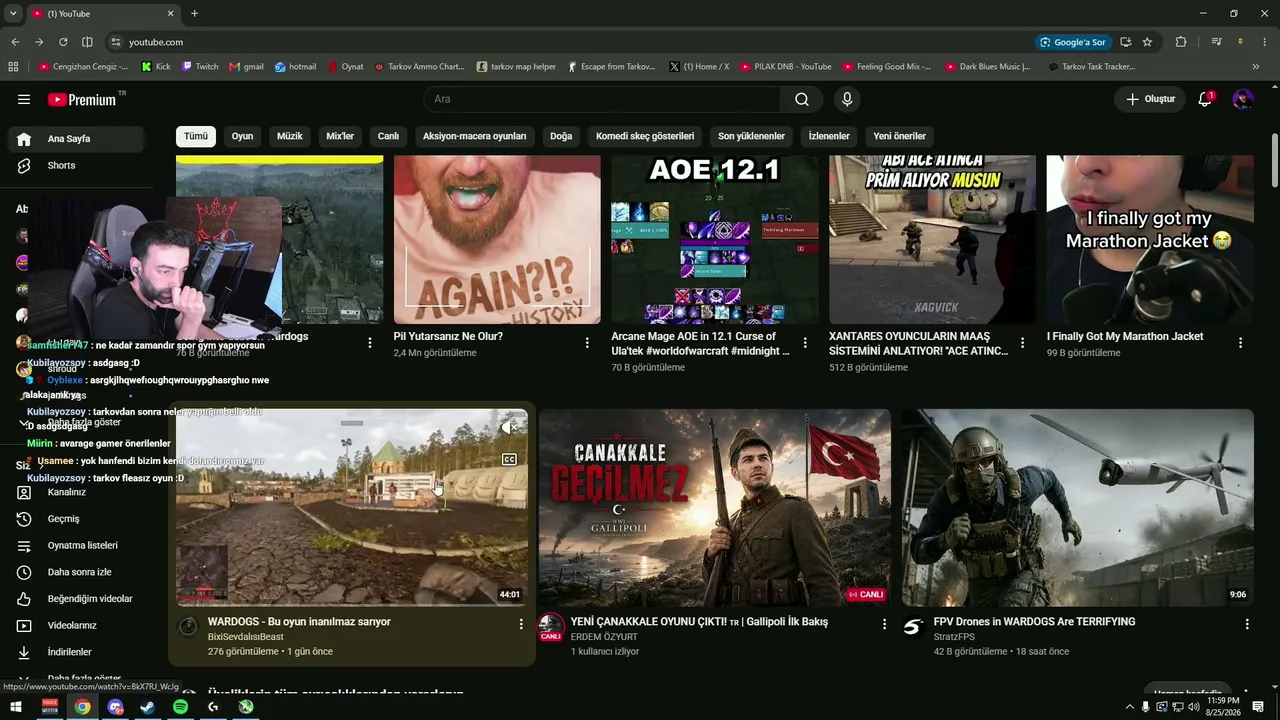Image resolution: width=1280 pixels, height=720 pixels.
Task: Open options for FPV Drones video
Action: tap(1247, 624)
